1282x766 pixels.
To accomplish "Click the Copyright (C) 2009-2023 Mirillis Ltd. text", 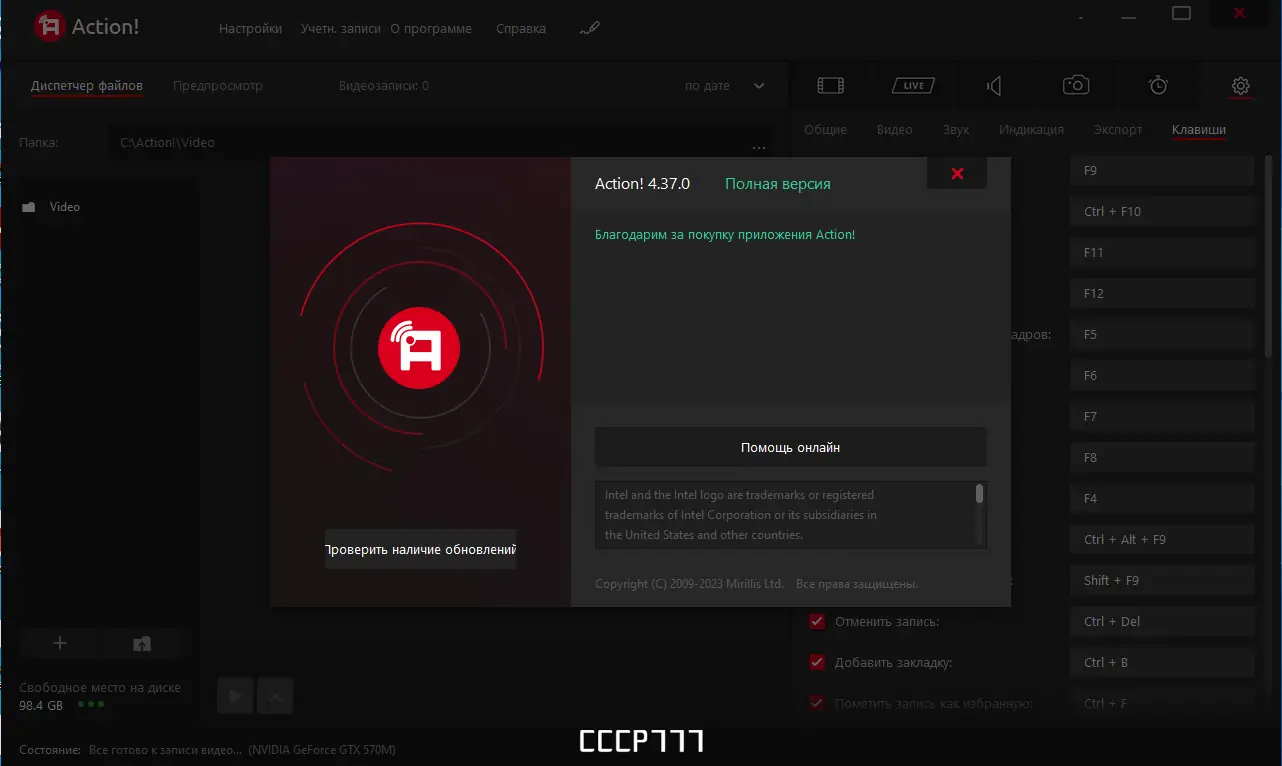I will point(689,584).
